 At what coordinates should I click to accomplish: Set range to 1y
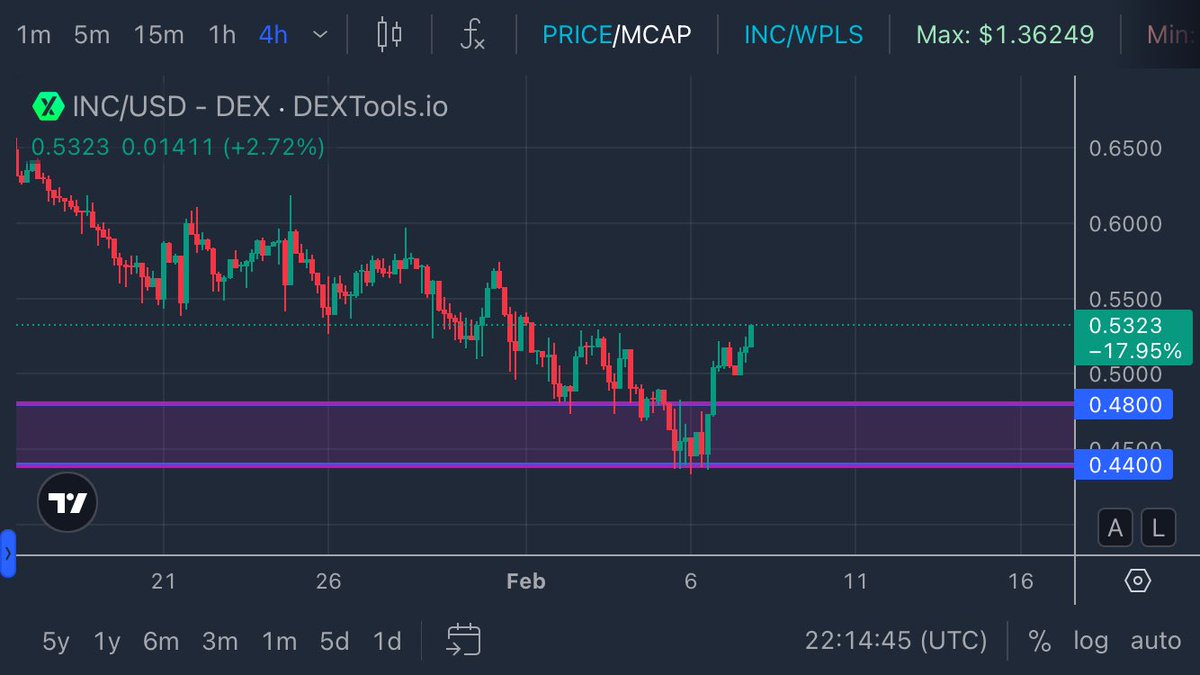pyautogui.click(x=107, y=641)
